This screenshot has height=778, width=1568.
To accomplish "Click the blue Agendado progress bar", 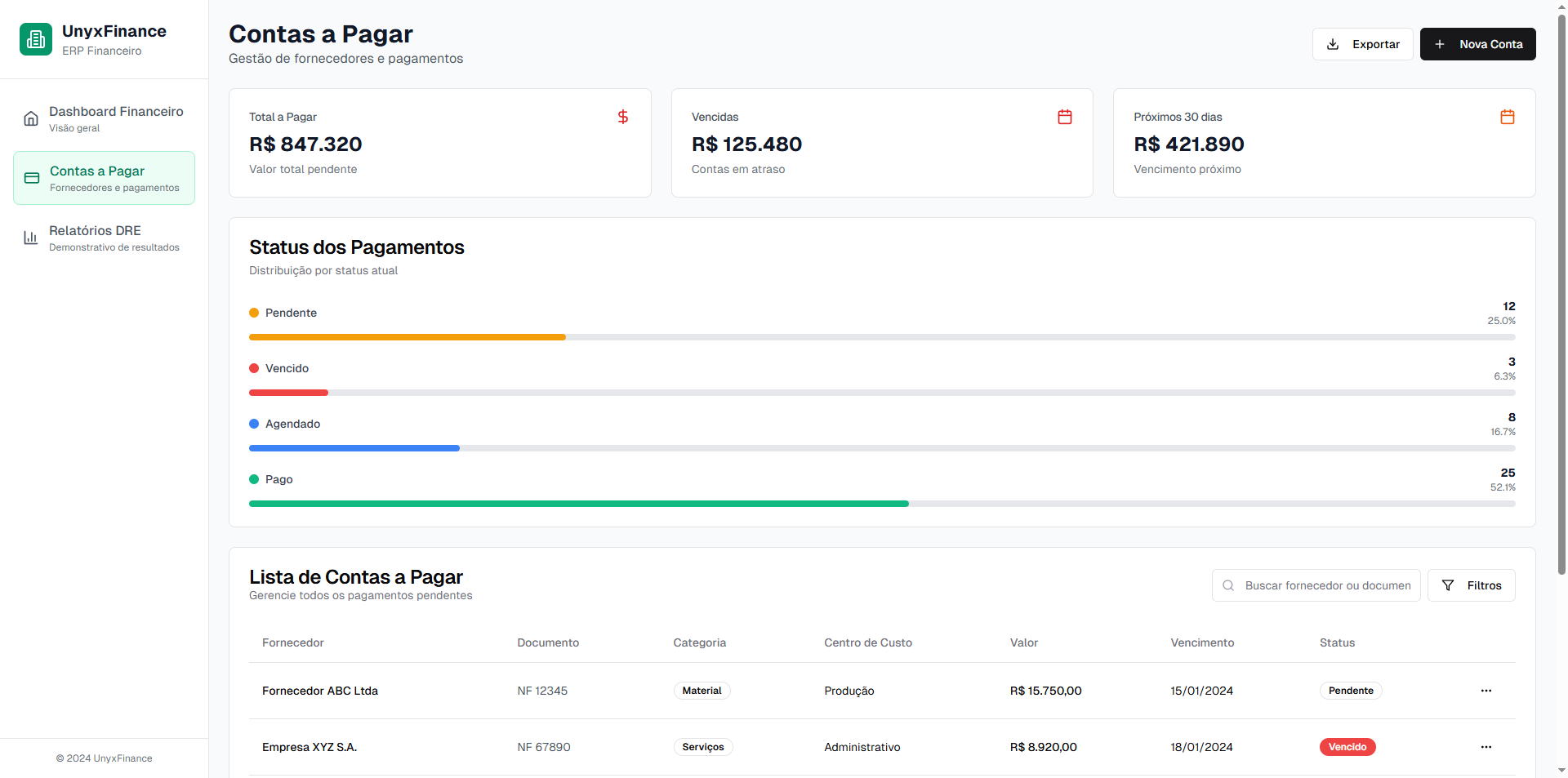I will pos(354,448).
